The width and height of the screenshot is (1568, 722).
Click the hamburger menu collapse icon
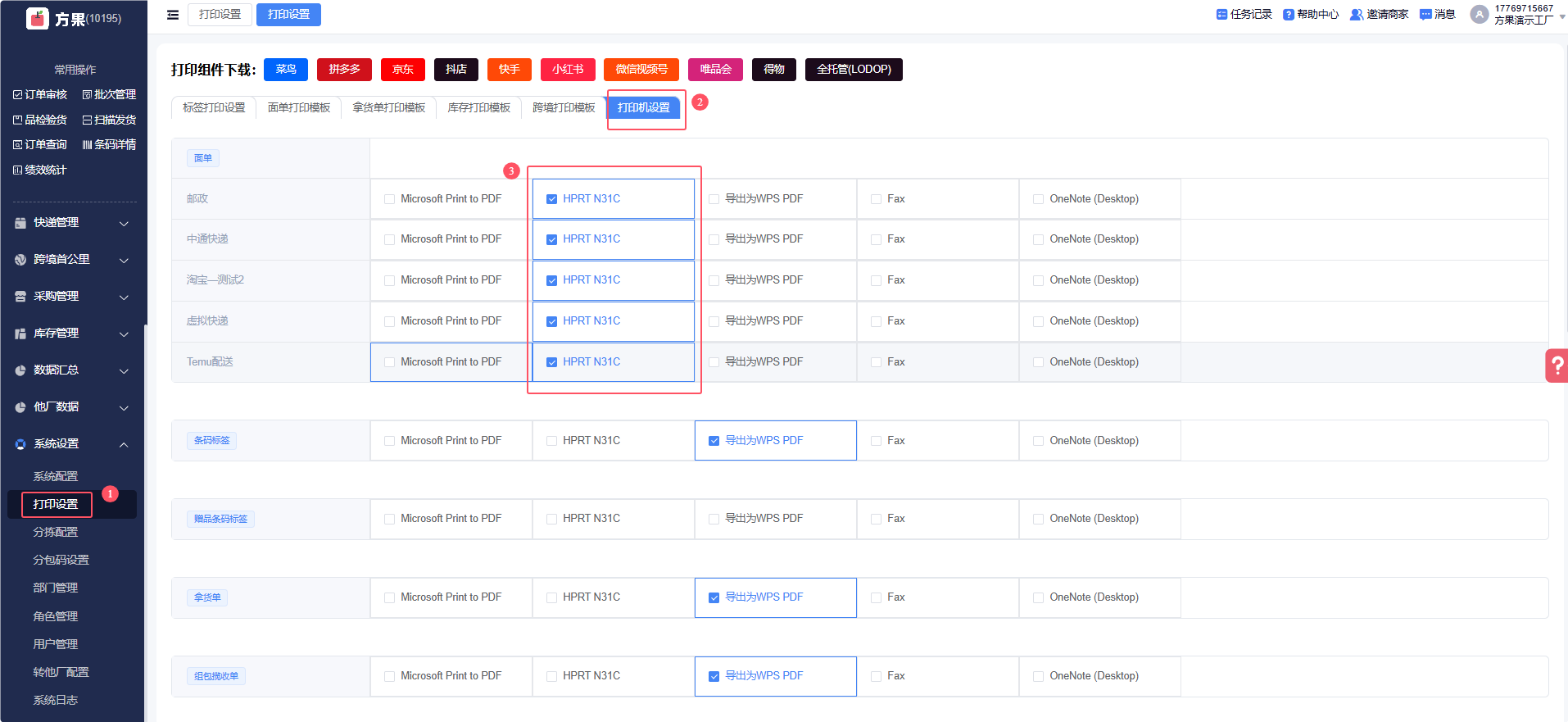(x=173, y=15)
